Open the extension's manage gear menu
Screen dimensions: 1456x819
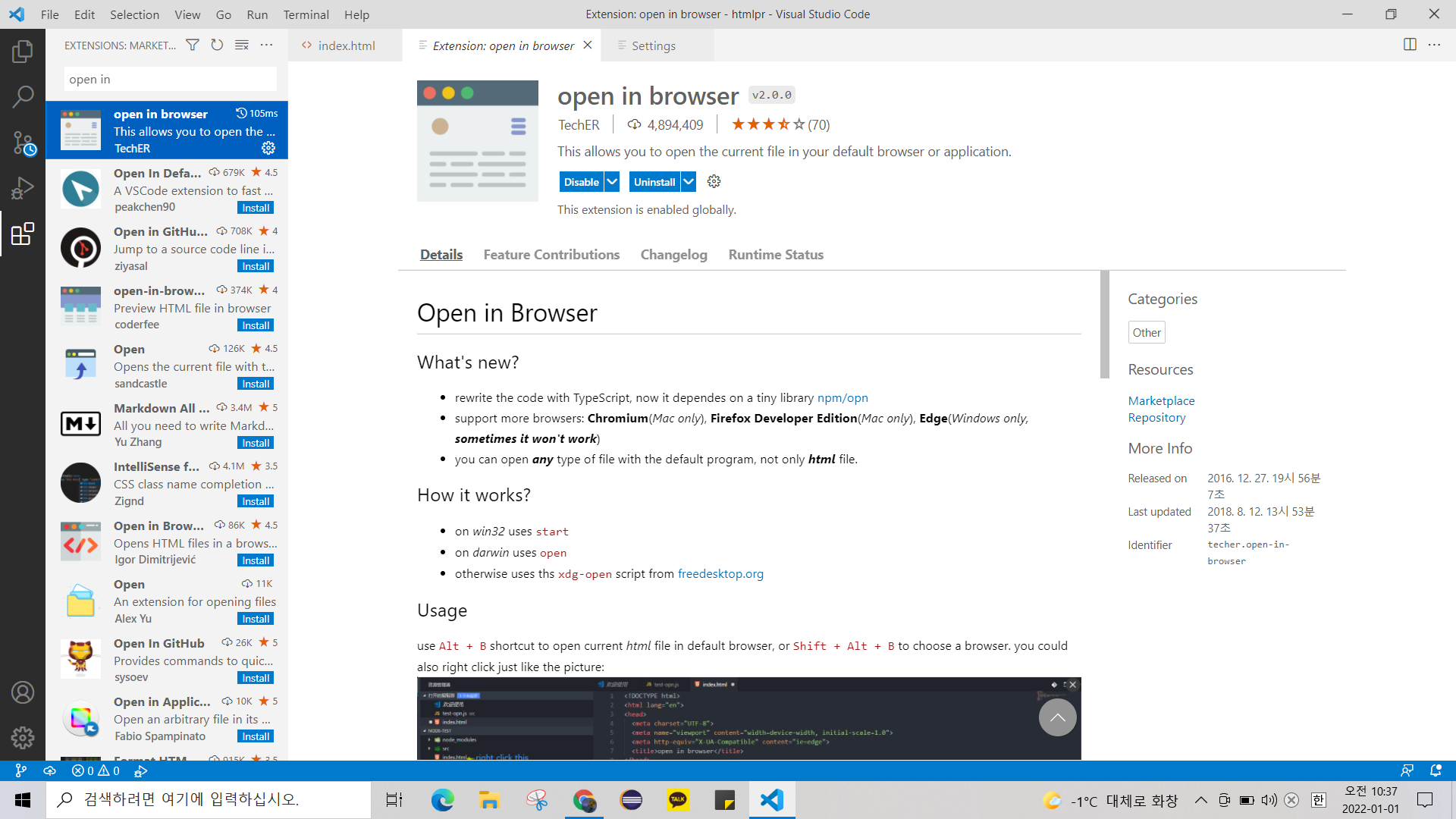point(714,182)
